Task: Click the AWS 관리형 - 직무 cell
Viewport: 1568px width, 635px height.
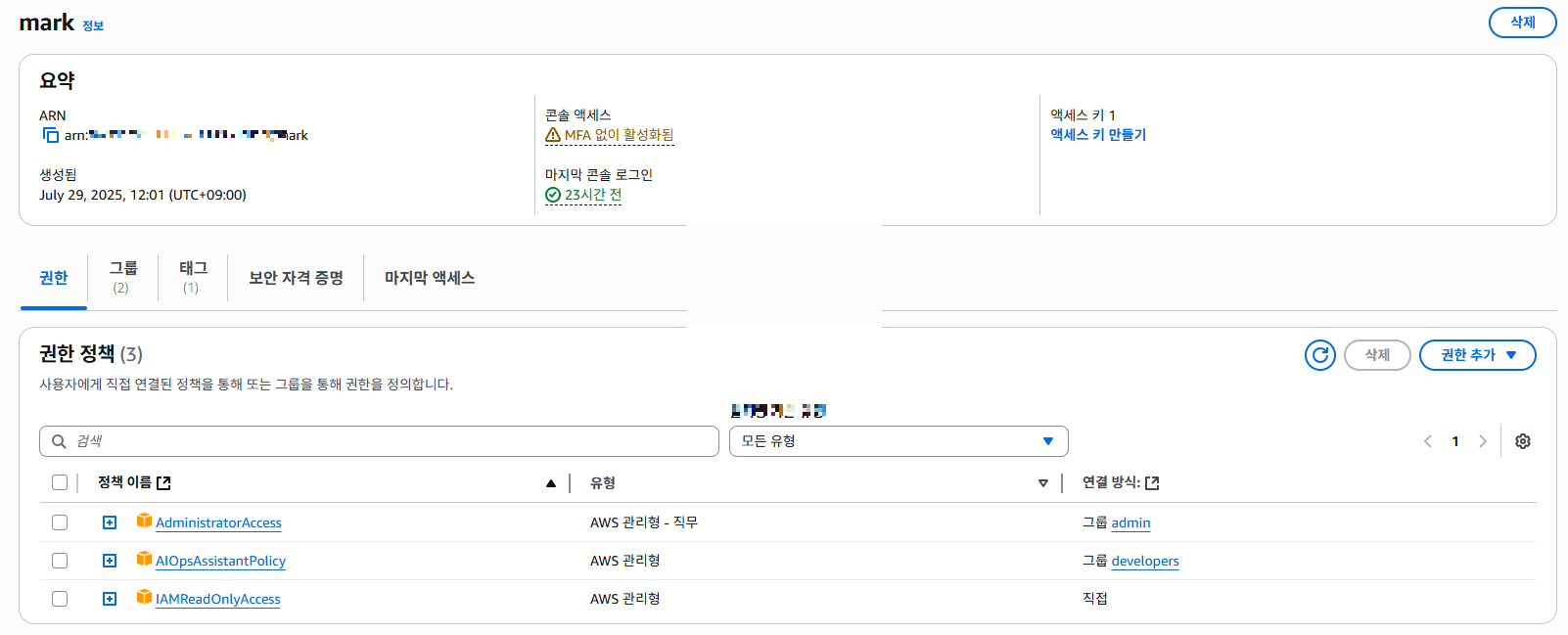Action: (644, 522)
